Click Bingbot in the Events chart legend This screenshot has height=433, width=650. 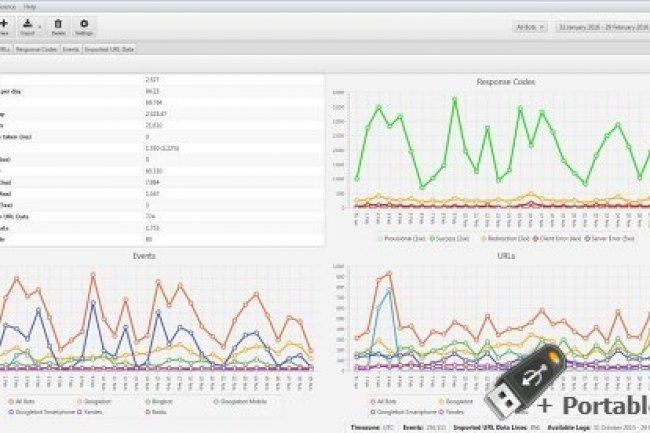point(159,401)
